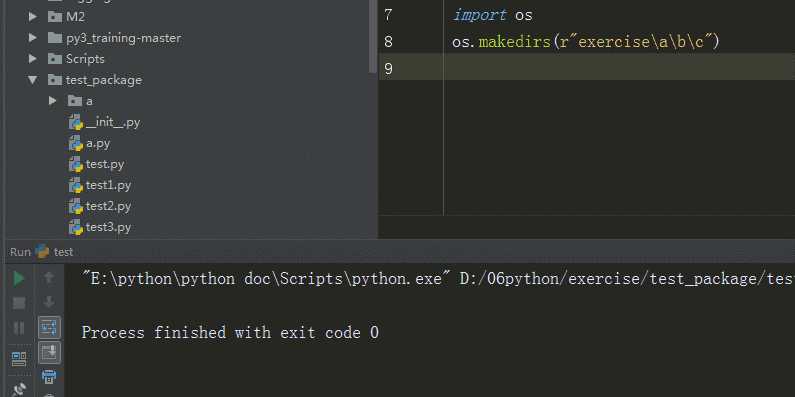Viewport: 795px width, 397px height.
Task: Click the Up the stack trace arrow
Action: click(x=49, y=277)
